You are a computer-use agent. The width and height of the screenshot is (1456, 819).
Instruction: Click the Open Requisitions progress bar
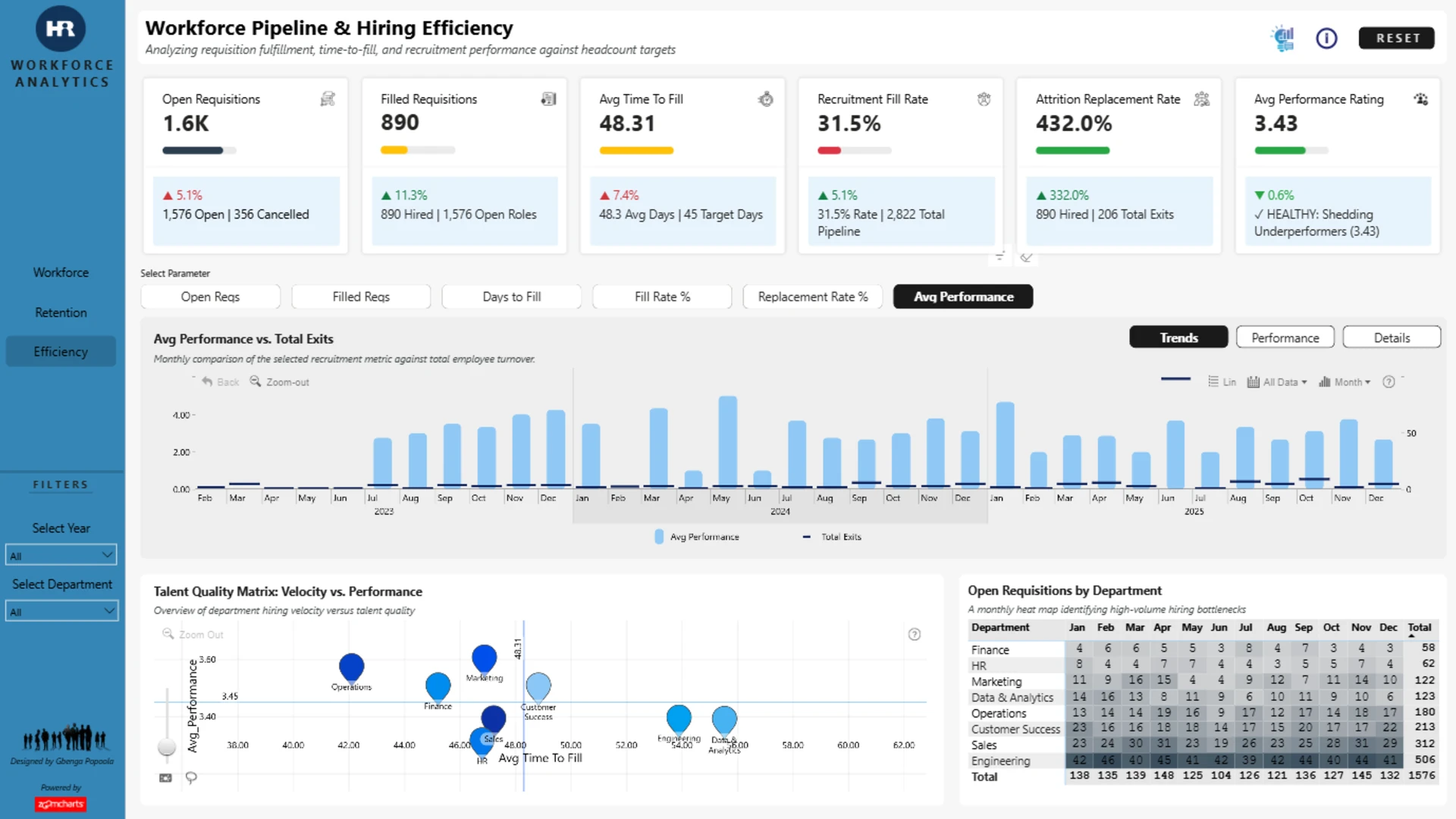199,150
